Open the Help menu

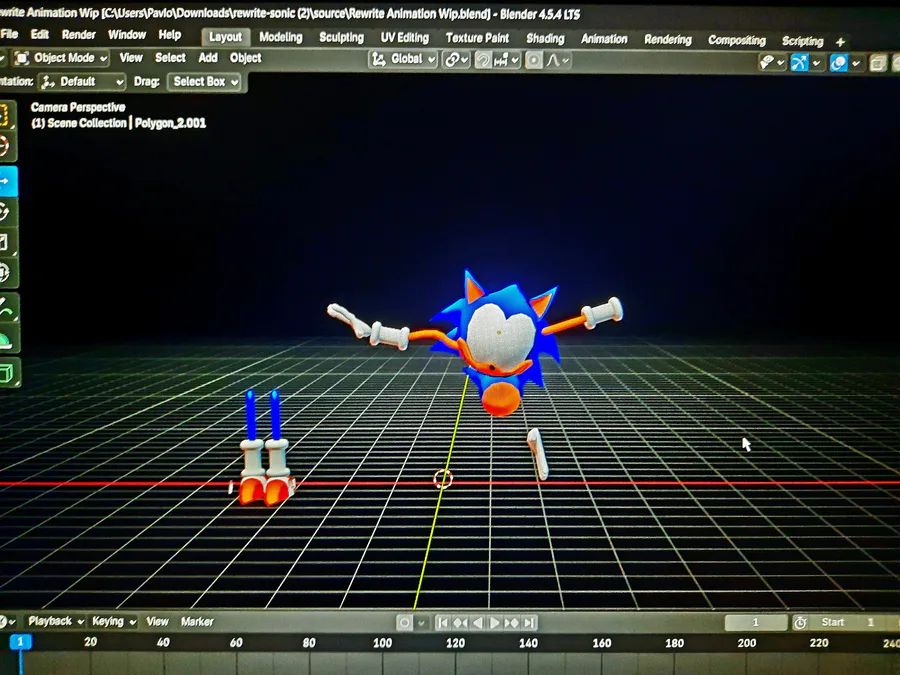pyautogui.click(x=170, y=35)
